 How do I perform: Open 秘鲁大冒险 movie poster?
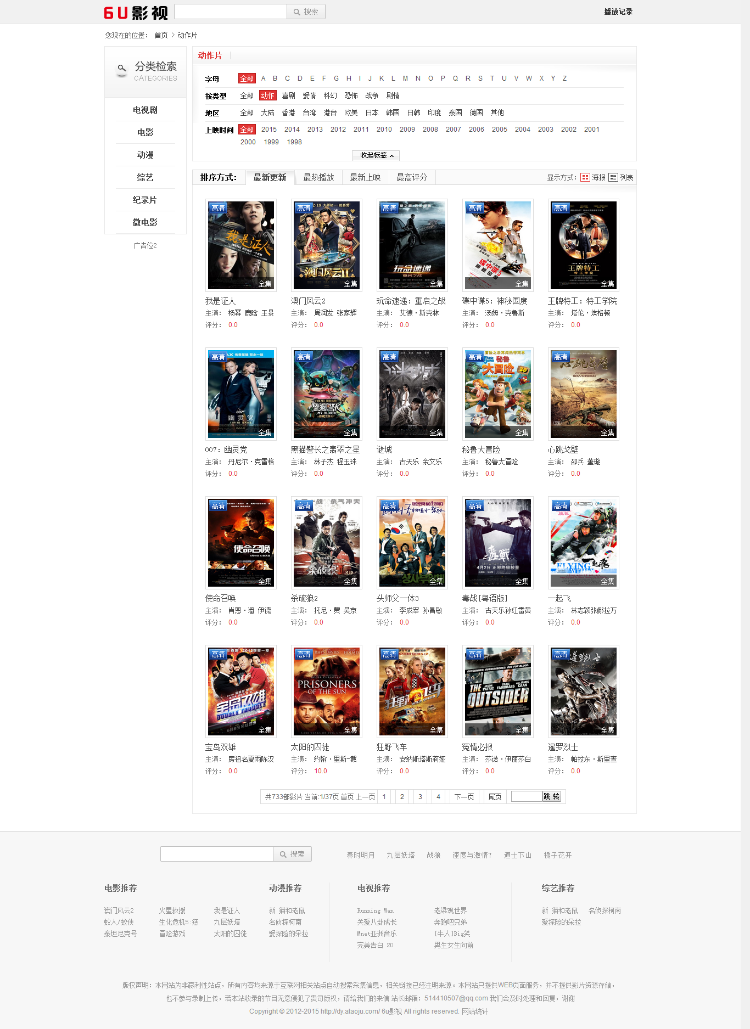(497, 394)
